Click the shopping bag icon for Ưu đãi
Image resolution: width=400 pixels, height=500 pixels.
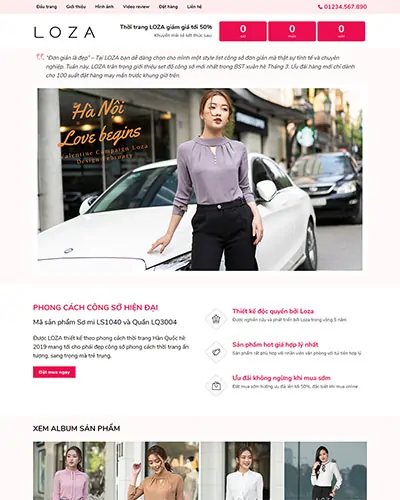[x=216, y=386]
